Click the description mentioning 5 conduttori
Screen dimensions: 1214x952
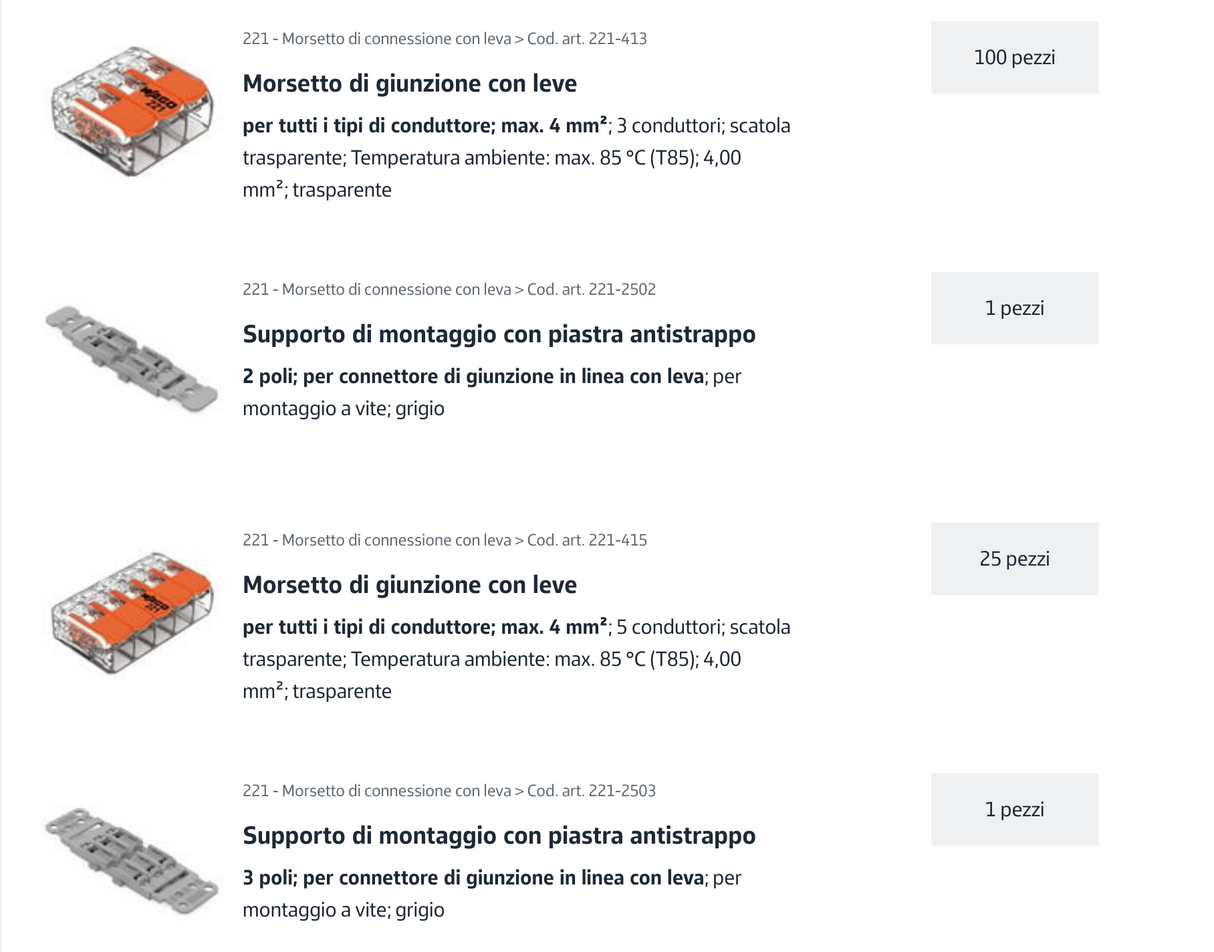[x=516, y=659]
